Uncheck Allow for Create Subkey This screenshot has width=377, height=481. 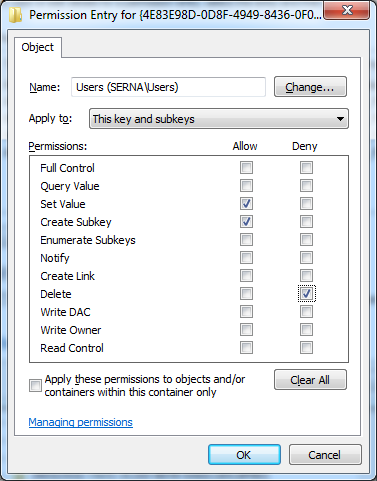tap(246, 222)
